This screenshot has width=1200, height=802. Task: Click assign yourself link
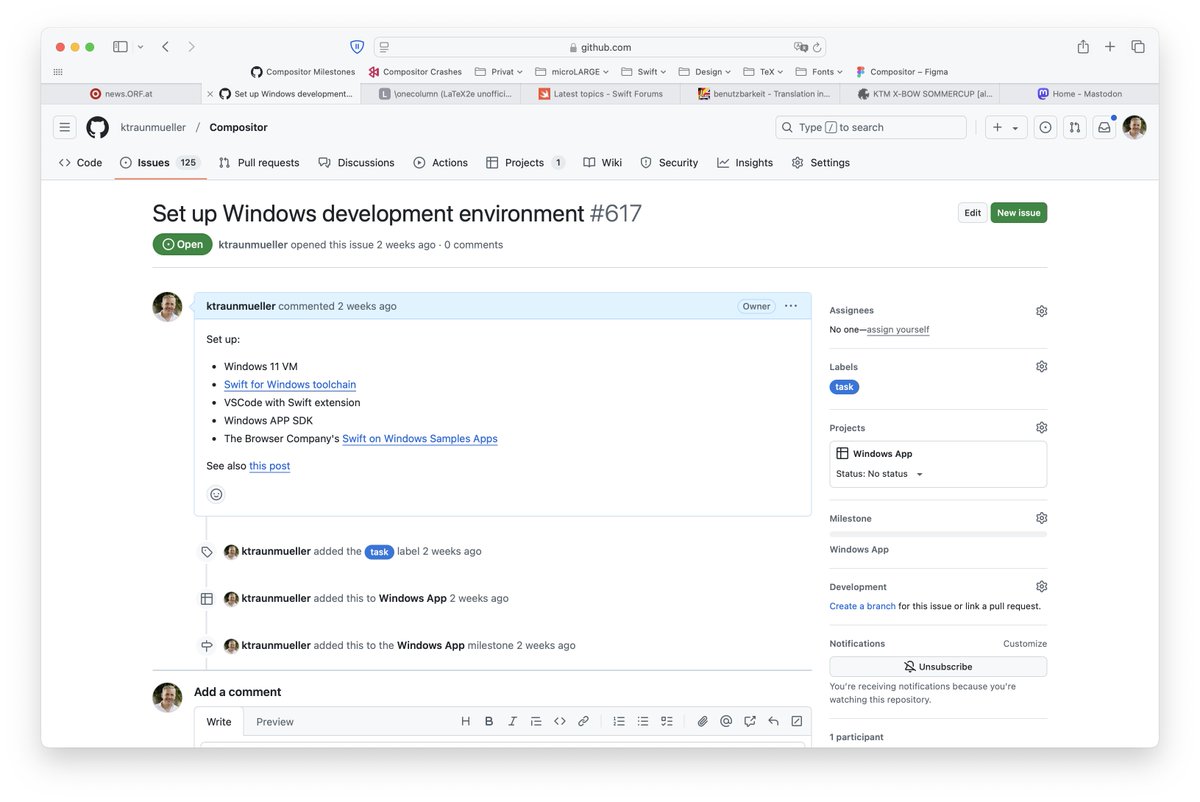tap(898, 330)
